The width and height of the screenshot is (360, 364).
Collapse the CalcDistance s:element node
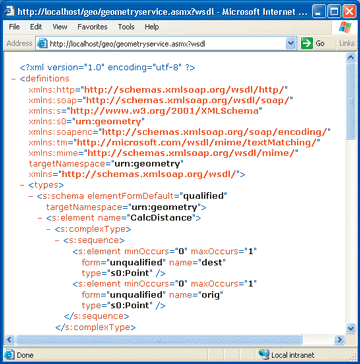(40, 218)
